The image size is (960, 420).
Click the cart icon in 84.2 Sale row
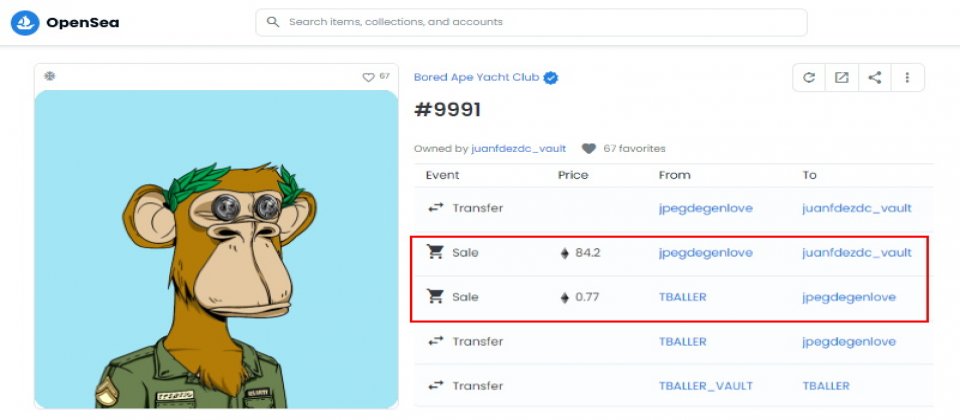(x=435, y=252)
